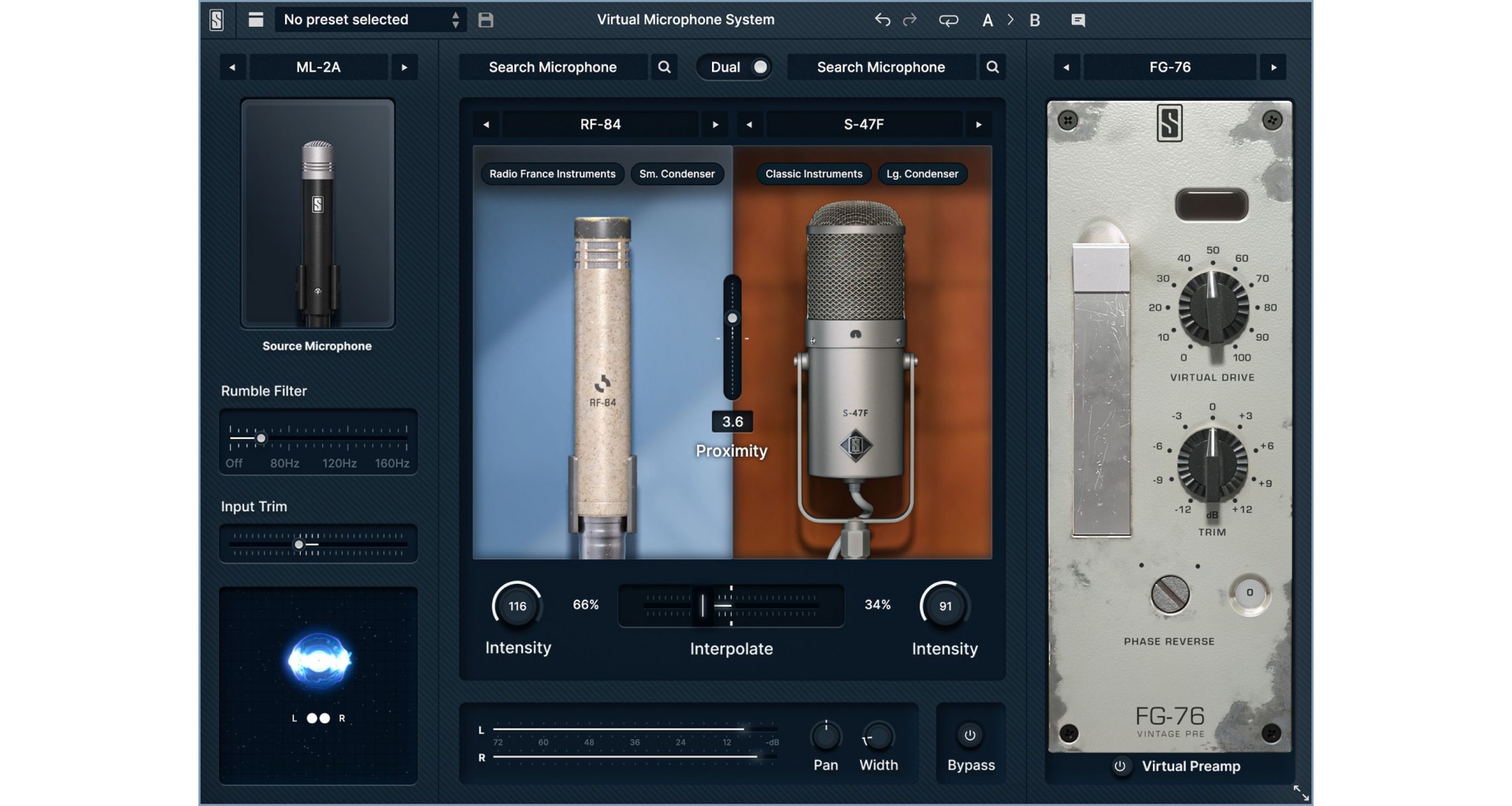Click the Rumble Filter slider handle

(x=261, y=438)
